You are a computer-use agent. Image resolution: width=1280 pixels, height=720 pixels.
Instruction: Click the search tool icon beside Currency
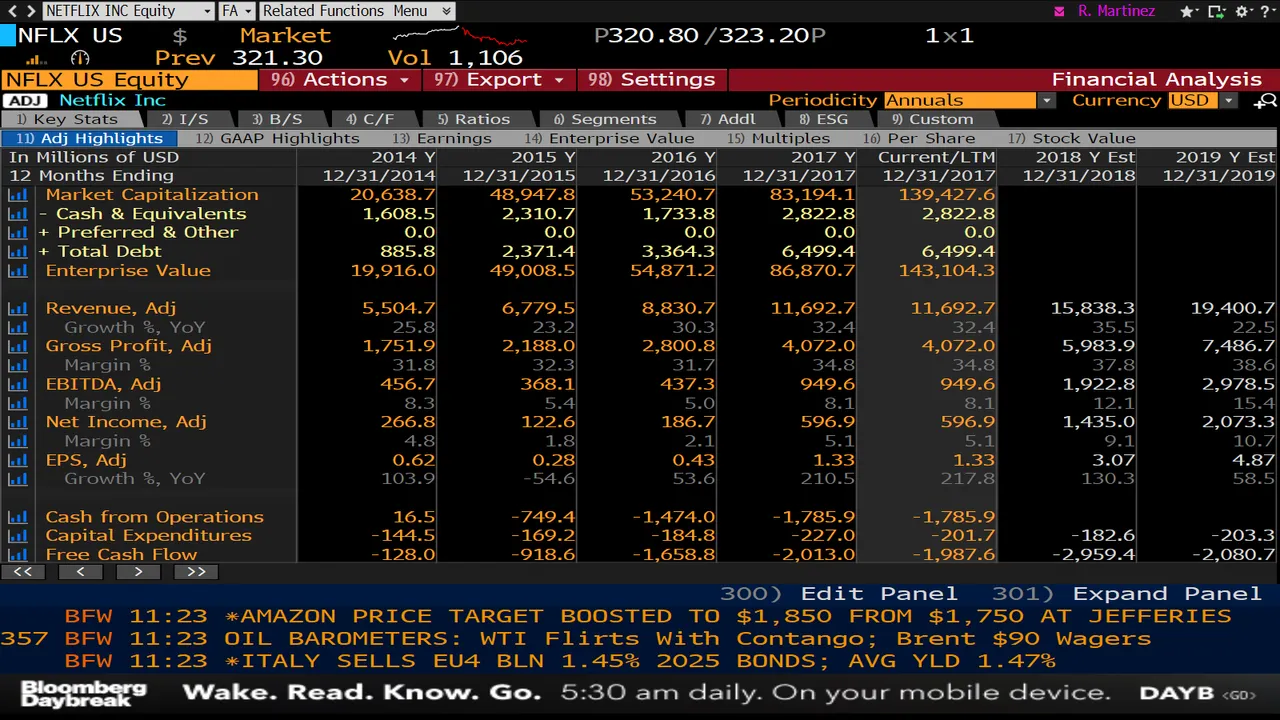tap(1266, 100)
